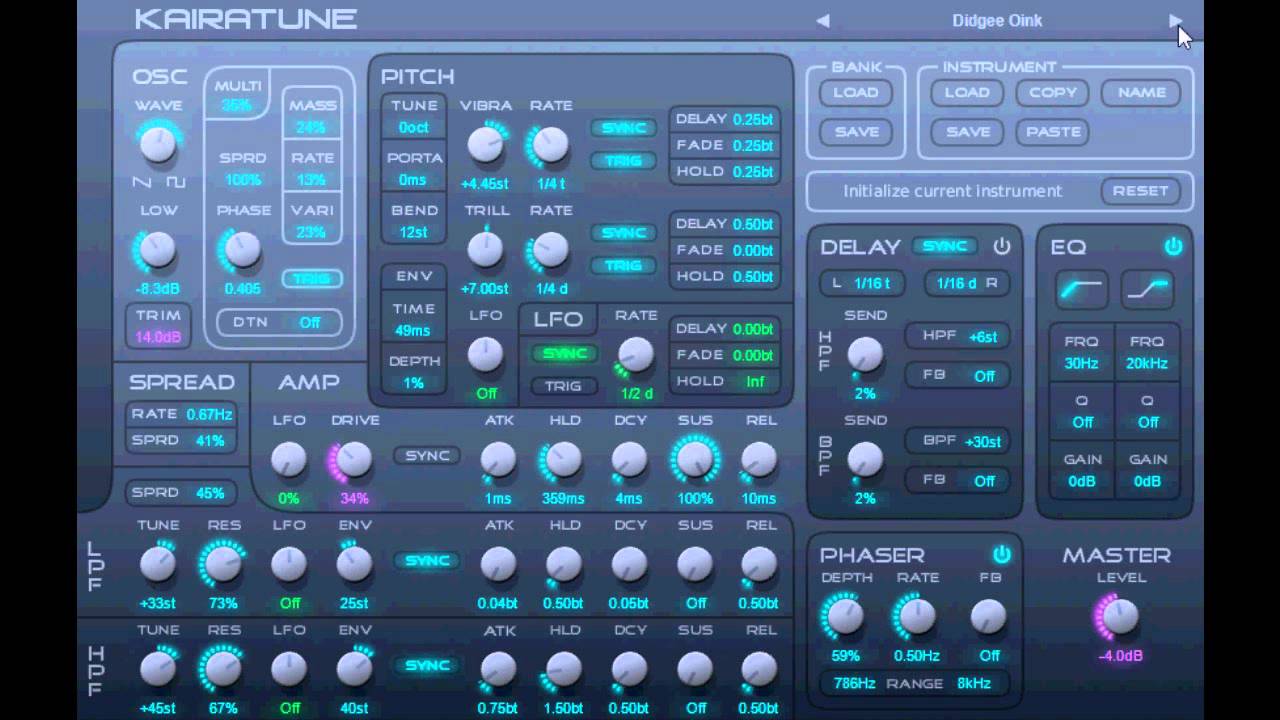
Task: Toggle the LFO SYNC button
Action: tap(564, 354)
